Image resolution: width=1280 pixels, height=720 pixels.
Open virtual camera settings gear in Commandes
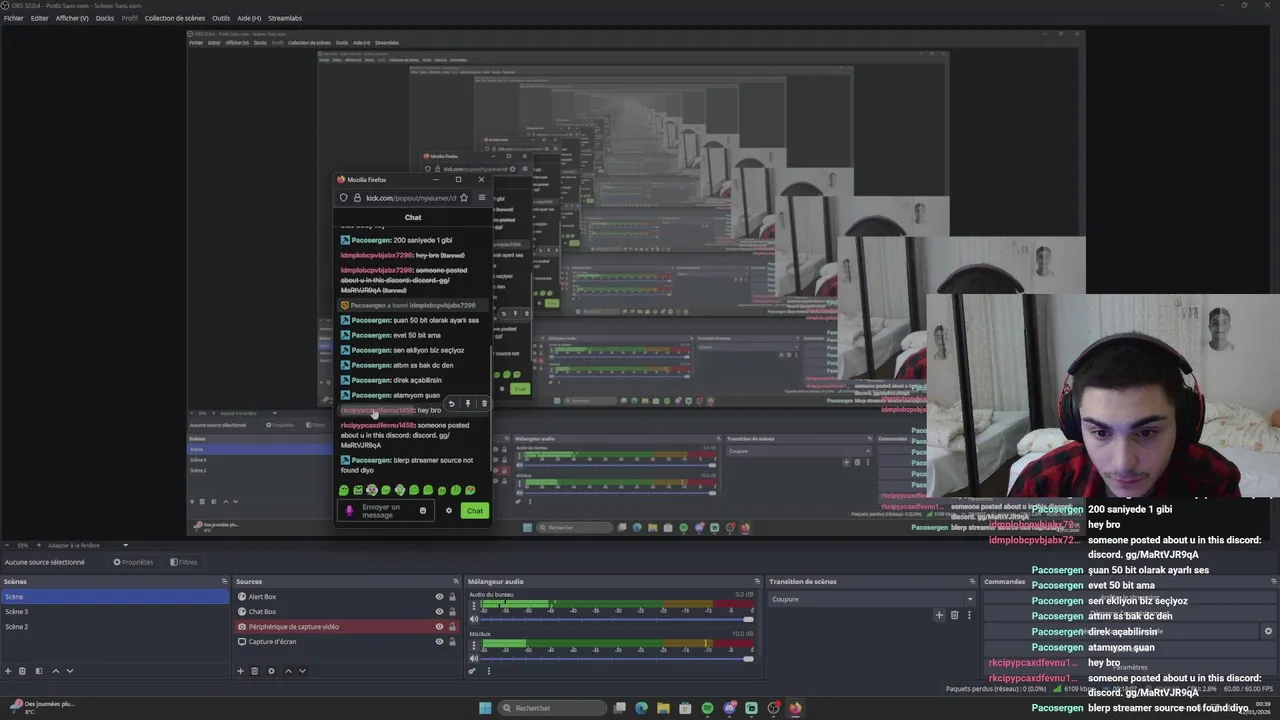point(1268,631)
